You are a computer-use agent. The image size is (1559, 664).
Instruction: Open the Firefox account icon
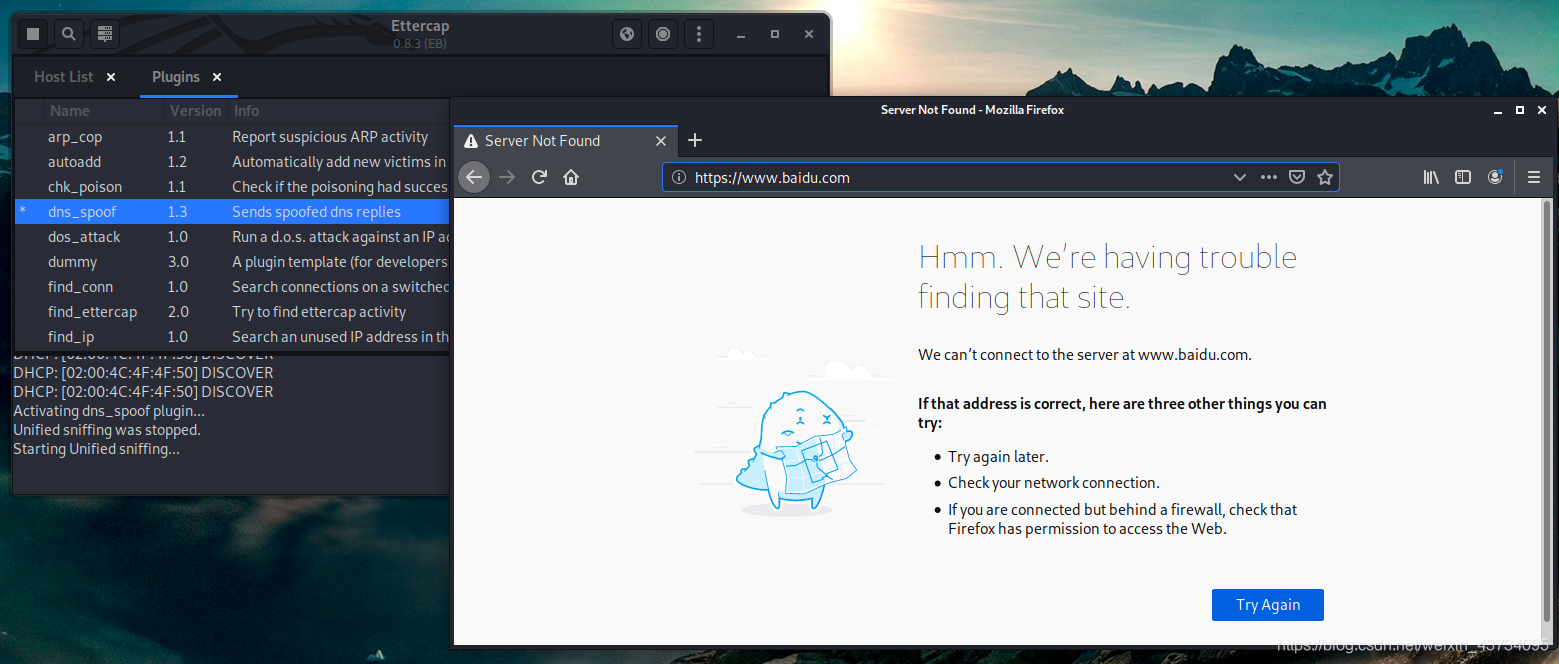tap(1495, 177)
